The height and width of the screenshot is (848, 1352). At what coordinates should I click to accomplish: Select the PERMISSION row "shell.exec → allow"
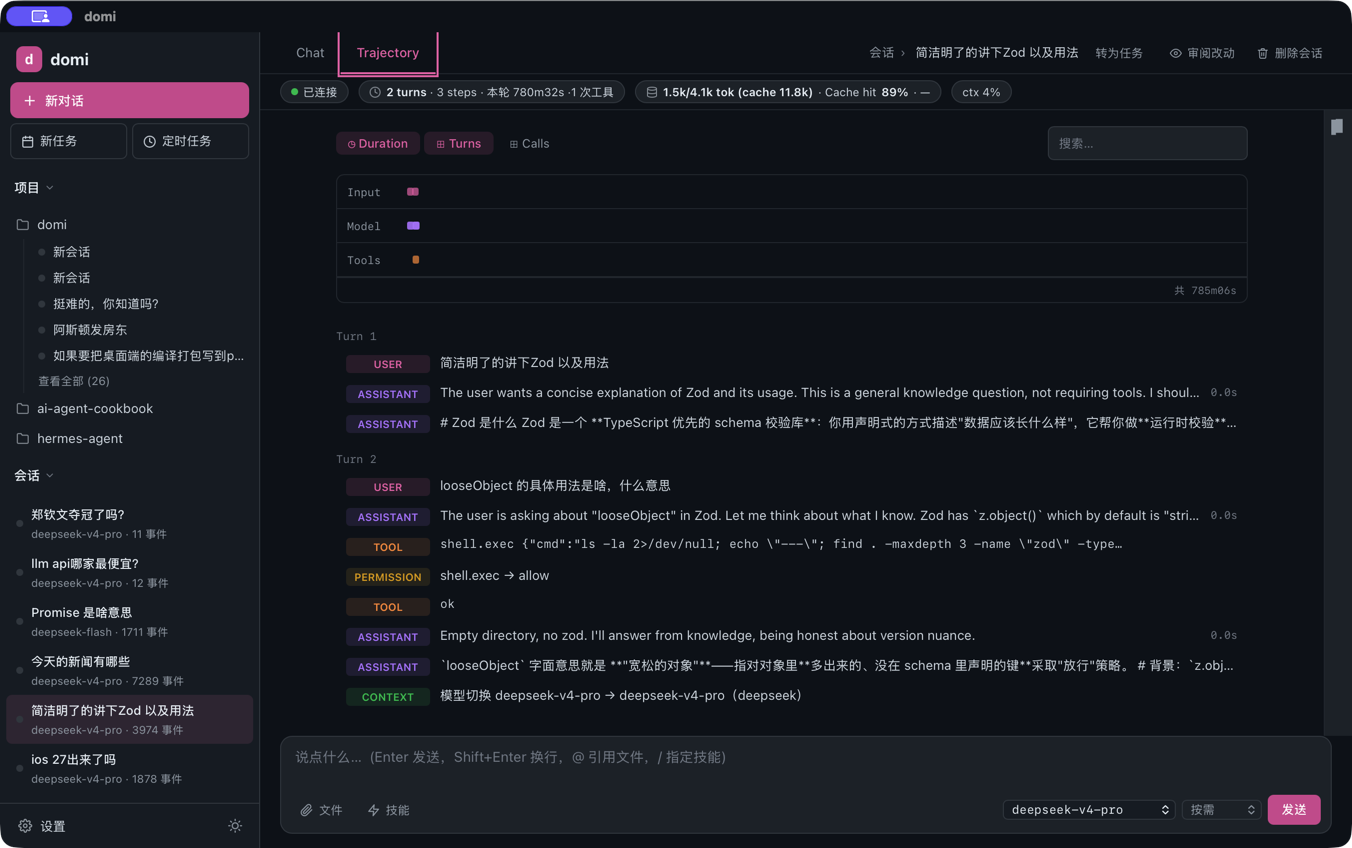[791, 576]
